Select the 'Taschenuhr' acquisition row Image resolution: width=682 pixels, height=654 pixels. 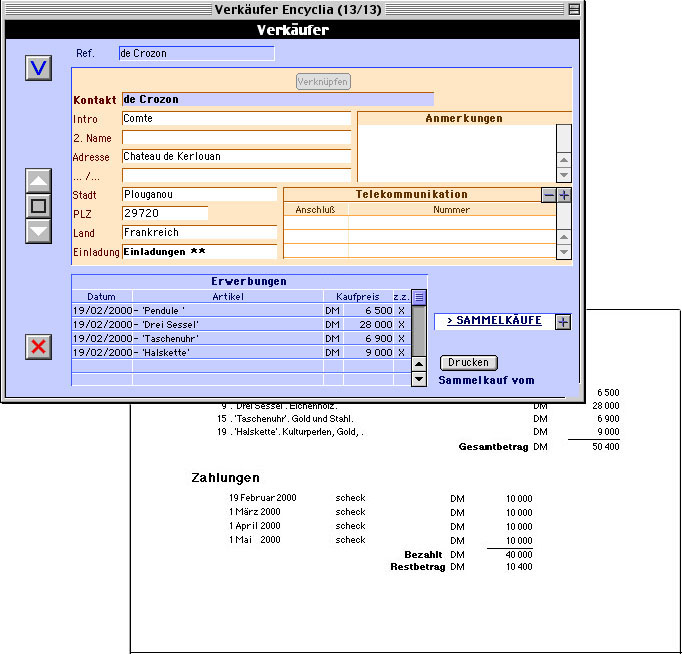tap(241, 338)
